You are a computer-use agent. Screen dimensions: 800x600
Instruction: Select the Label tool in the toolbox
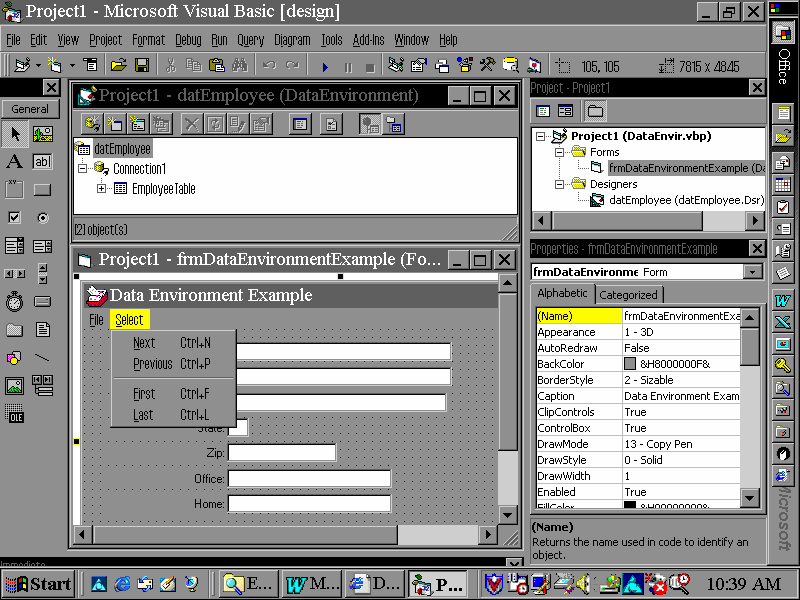14,162
